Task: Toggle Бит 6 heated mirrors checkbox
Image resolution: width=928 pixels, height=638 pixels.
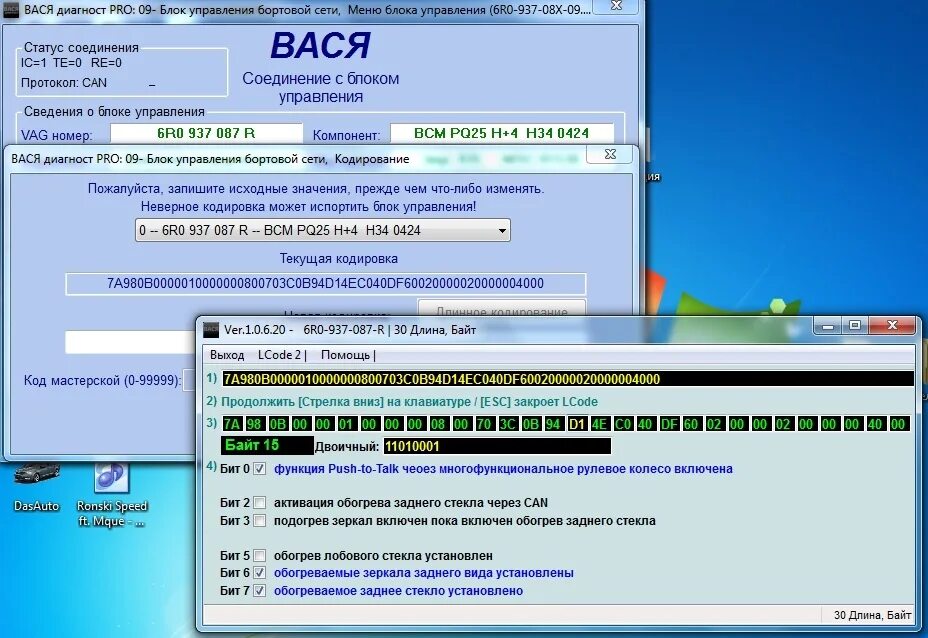Action: pyautogui.click(x=259, y=573)
